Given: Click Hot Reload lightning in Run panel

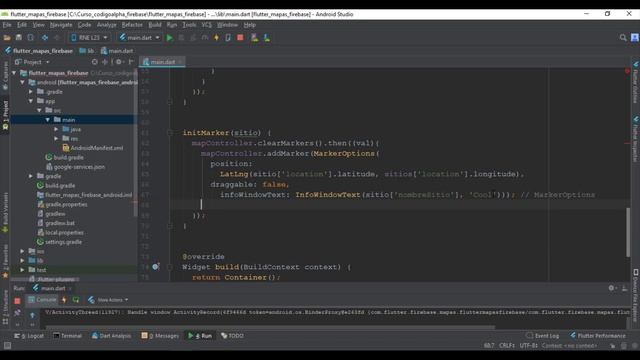Looking at the screenshot, I should (x=64, y=300).
